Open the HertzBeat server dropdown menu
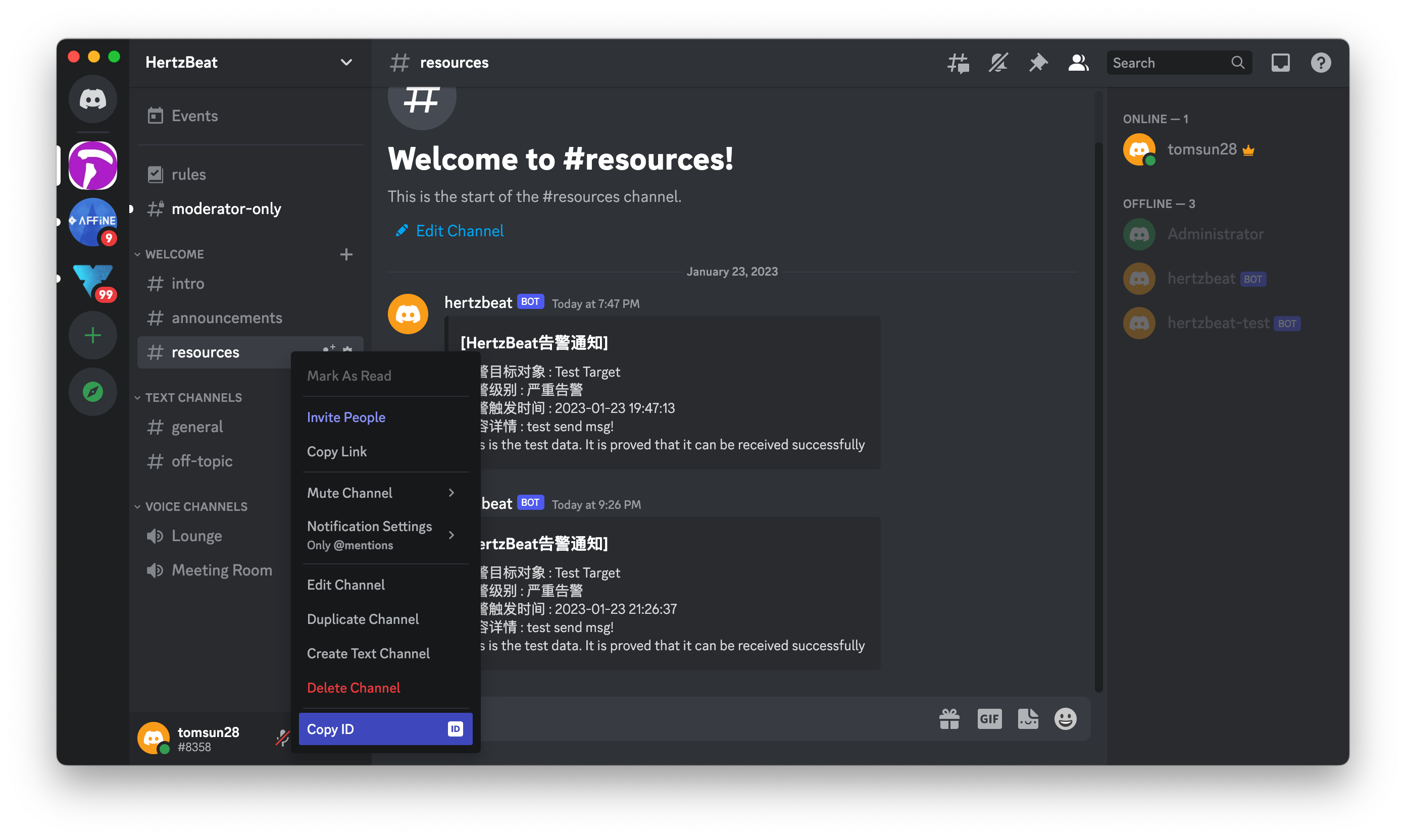The height and width of the screenshot is (840, 1406). 346,62
